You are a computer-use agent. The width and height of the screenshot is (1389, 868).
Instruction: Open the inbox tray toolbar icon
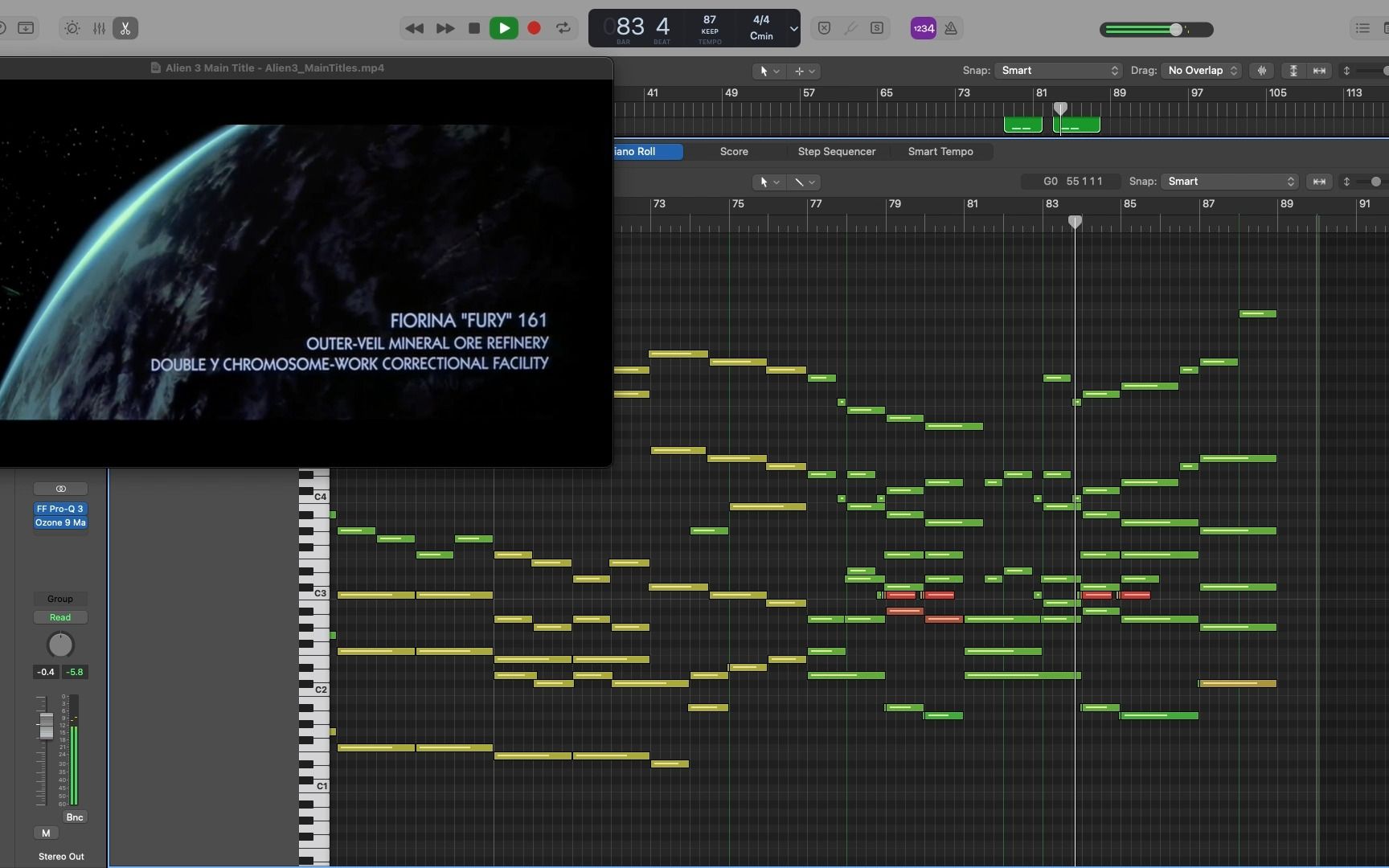[x=26, y=28]
